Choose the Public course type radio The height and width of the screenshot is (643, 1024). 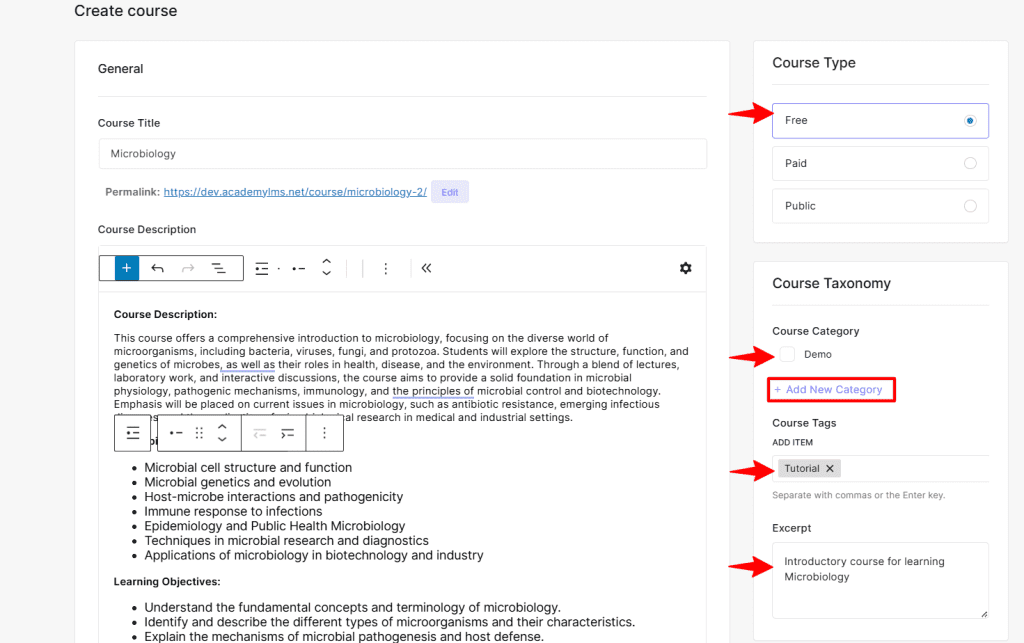969,206
